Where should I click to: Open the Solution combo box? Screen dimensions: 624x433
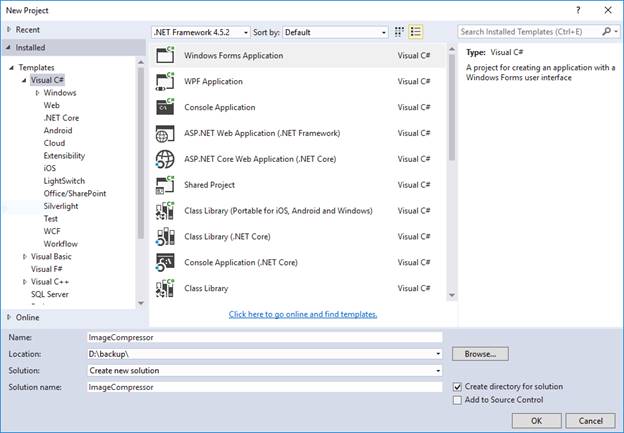[265, 371]
